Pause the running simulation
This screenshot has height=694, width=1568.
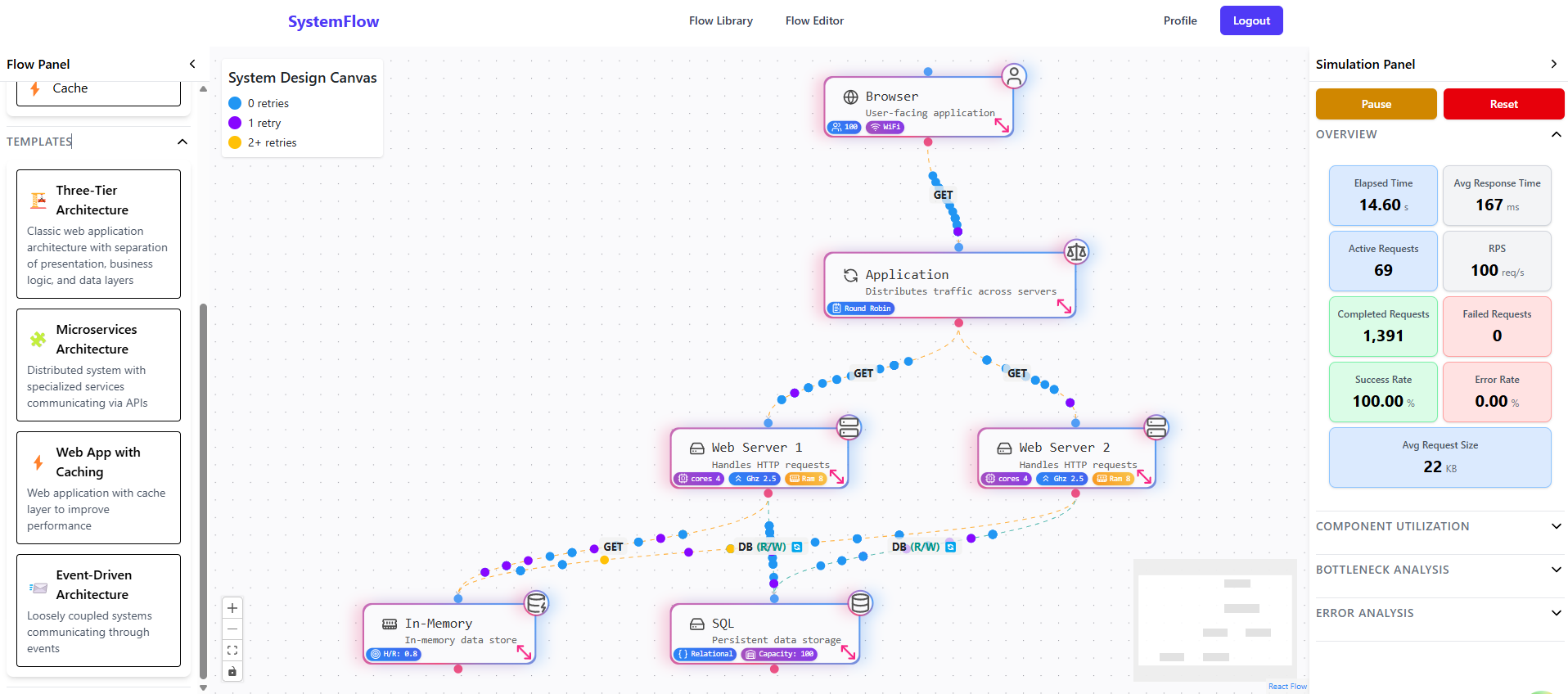[x=1376, y=104]
